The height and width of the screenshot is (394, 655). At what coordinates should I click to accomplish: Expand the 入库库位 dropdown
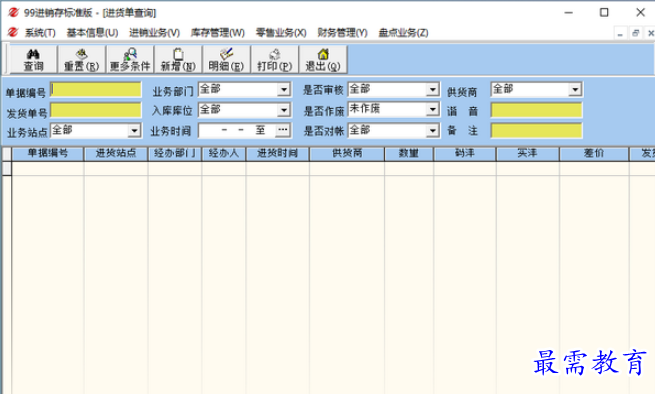[284, 110]
